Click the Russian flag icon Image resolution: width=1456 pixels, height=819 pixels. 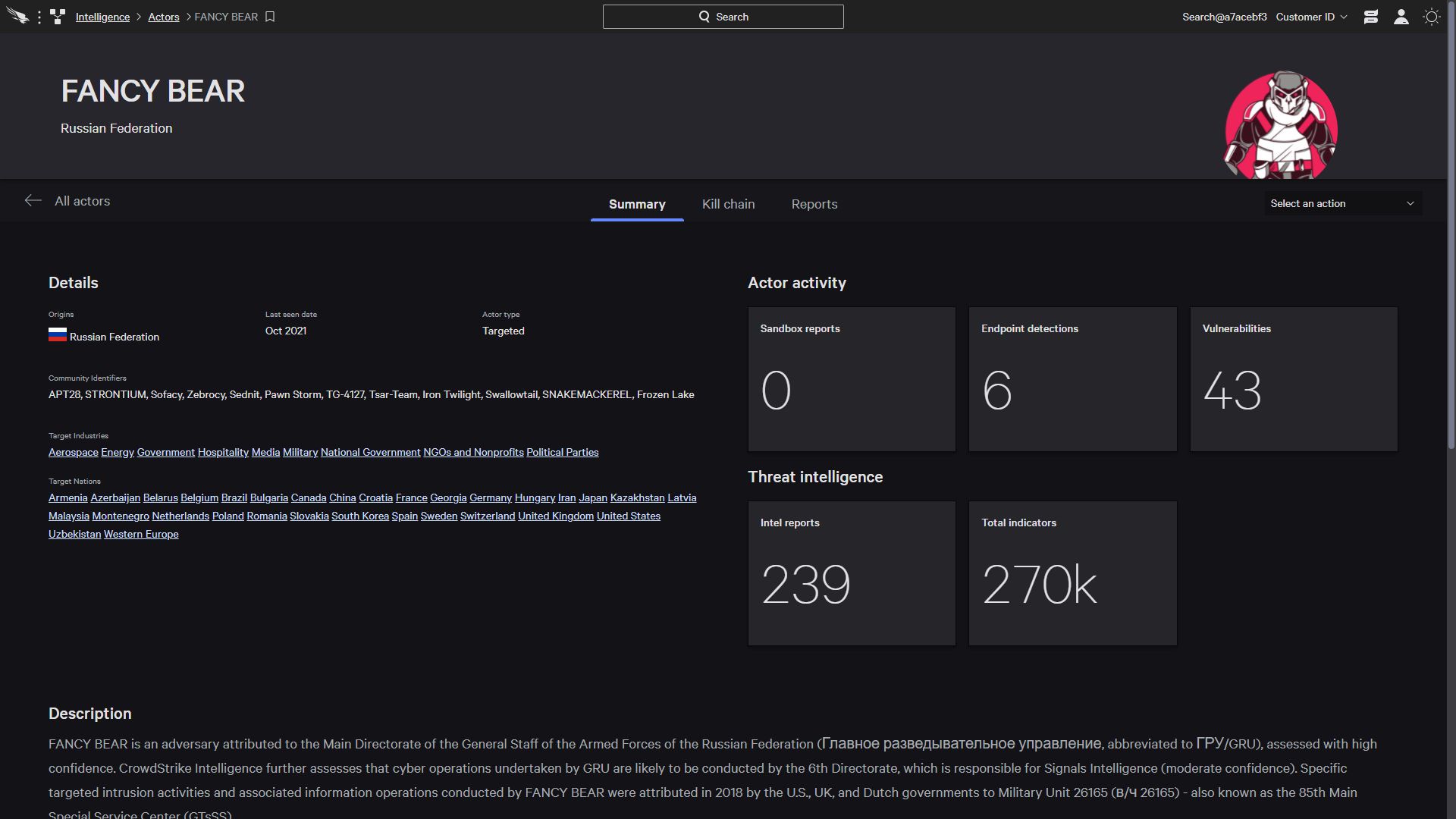[x=58, y=334]
